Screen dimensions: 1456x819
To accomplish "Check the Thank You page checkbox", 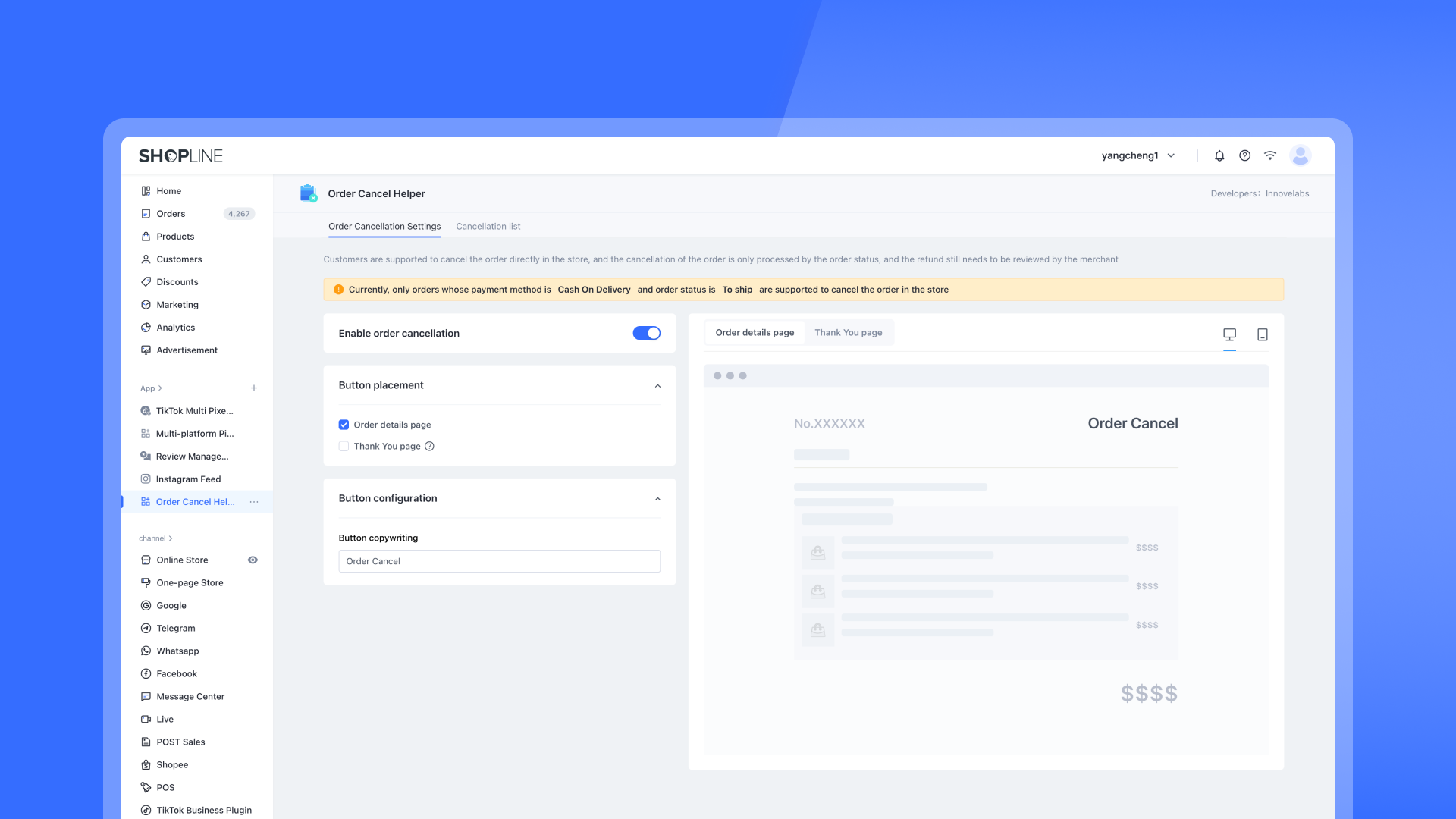I will tap(344, 447).
